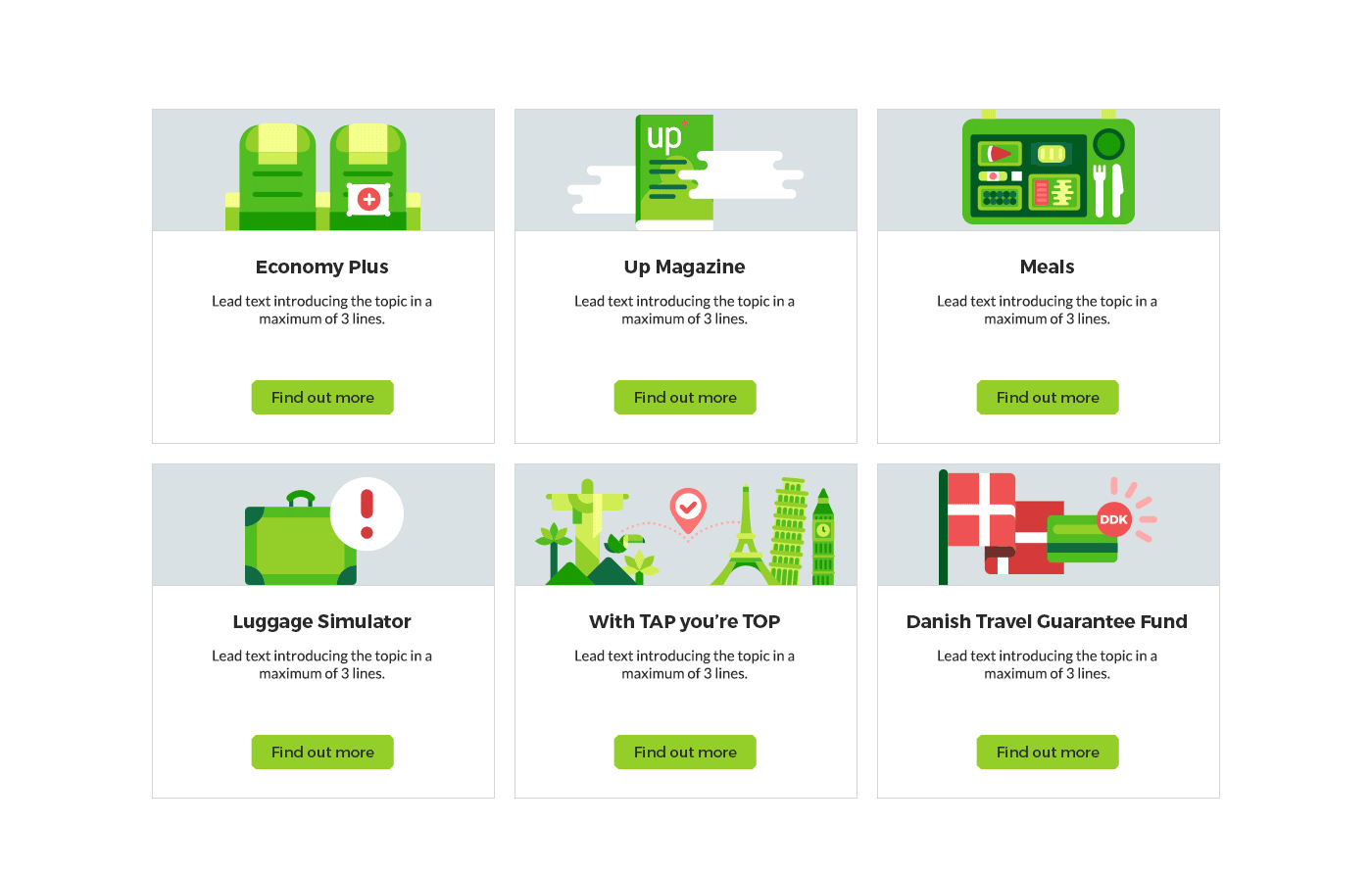1372x875 pixels.
Task: Click the Up magazine cover illustration
Action: point(674,171)
